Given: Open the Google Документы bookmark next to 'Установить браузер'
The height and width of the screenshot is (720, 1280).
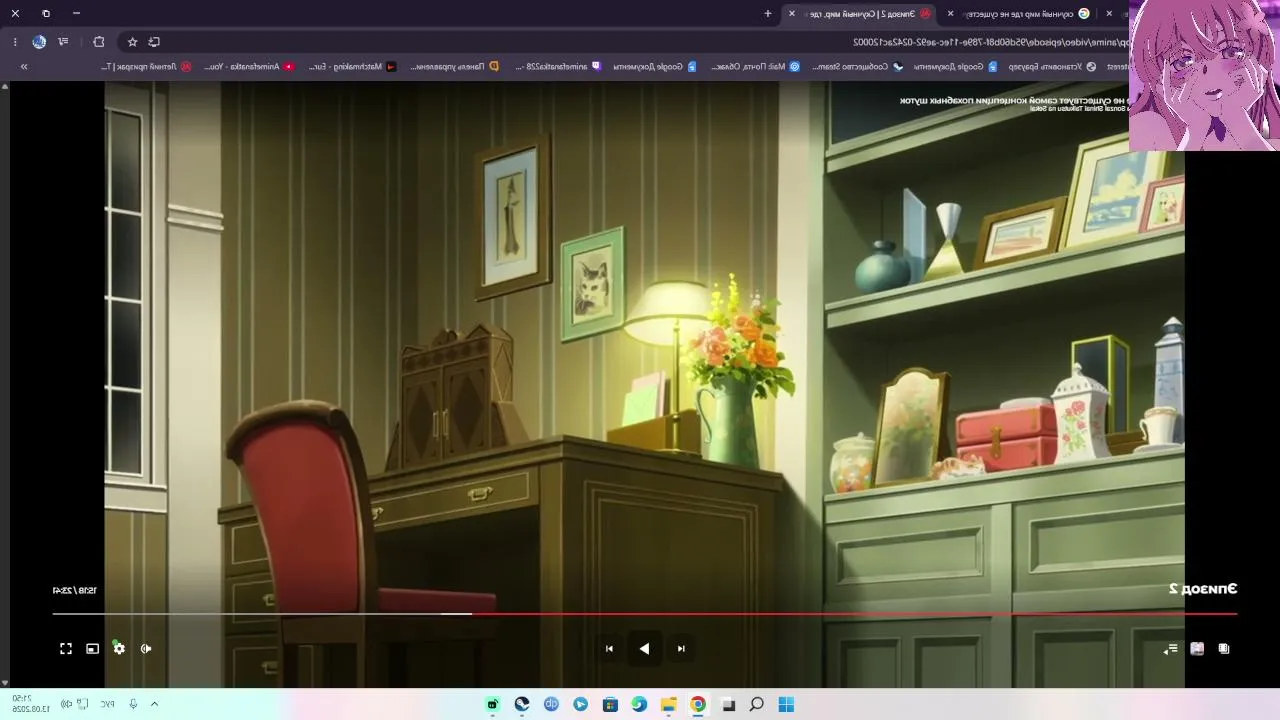Looking at the screenshot, I should [x=955, y=67].
